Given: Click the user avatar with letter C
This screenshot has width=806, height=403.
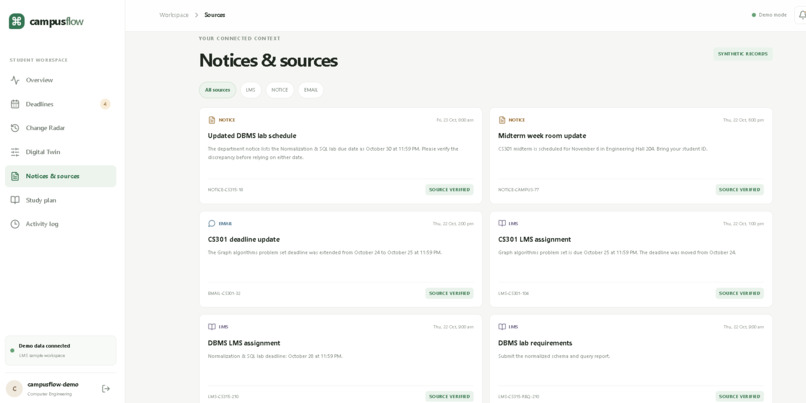Looking at the screenshot, I should [14, 389].
